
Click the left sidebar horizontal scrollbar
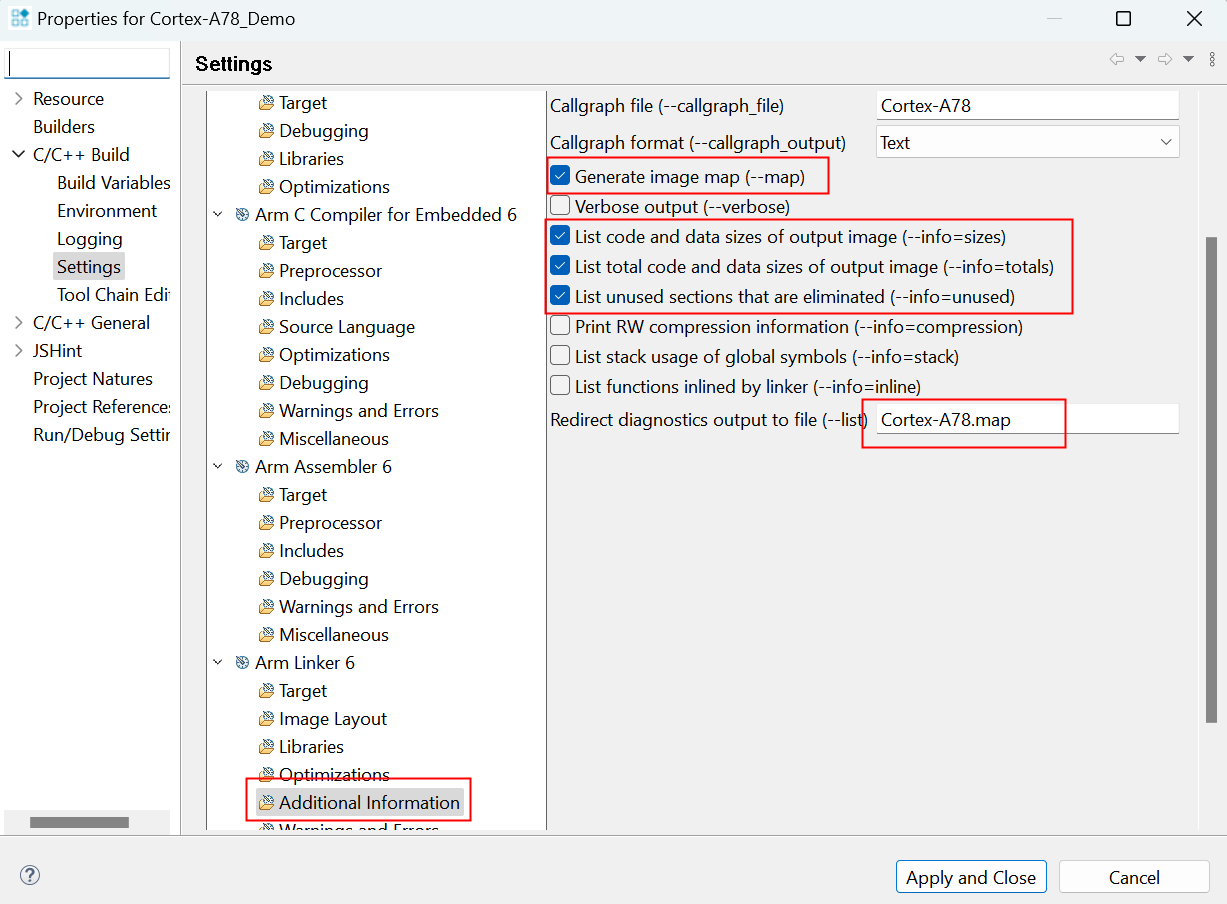pos(79,822)
